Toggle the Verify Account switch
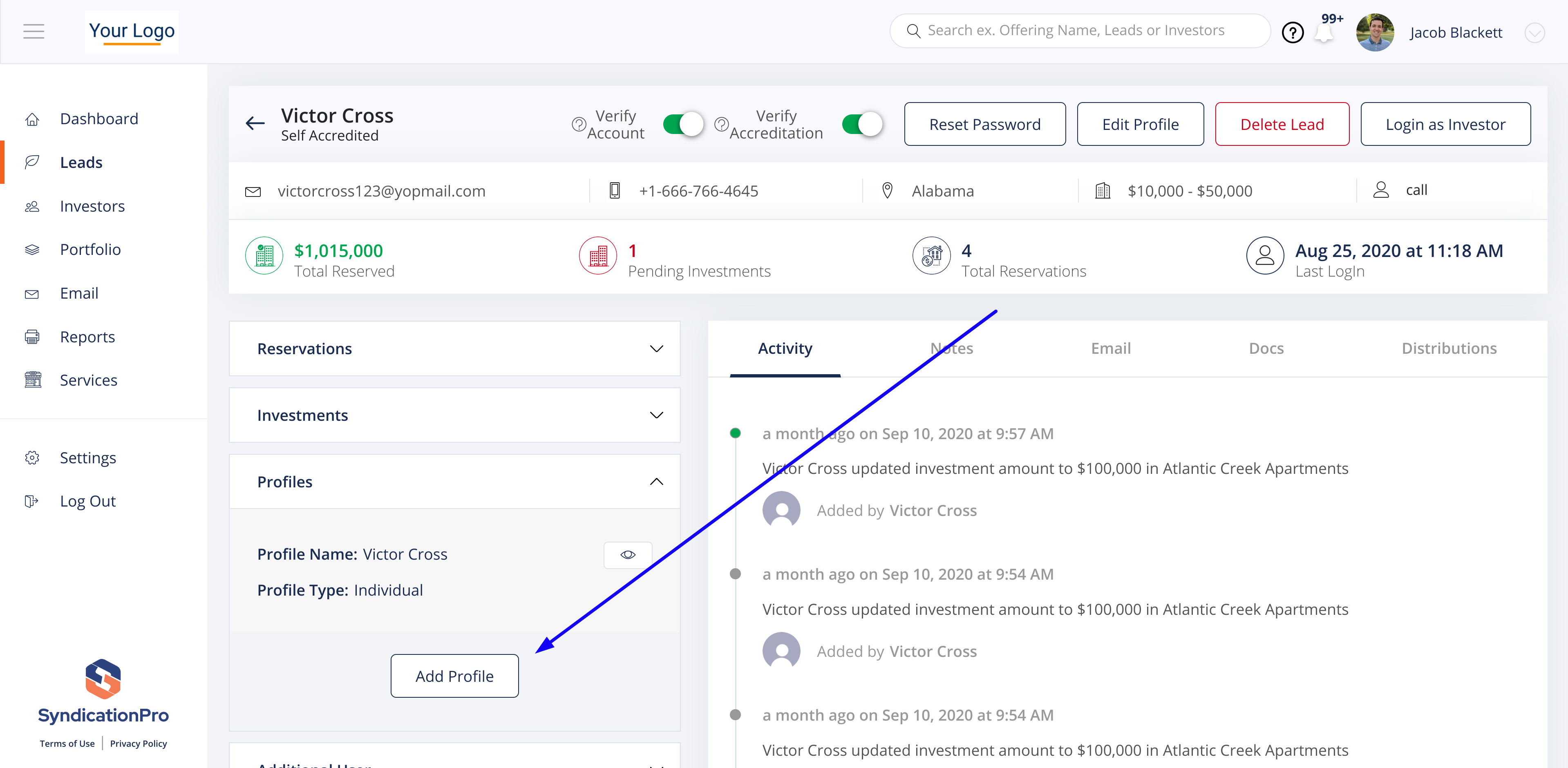Image resolution: width=1568 pixels, height=768 pixels. (683, 124)
